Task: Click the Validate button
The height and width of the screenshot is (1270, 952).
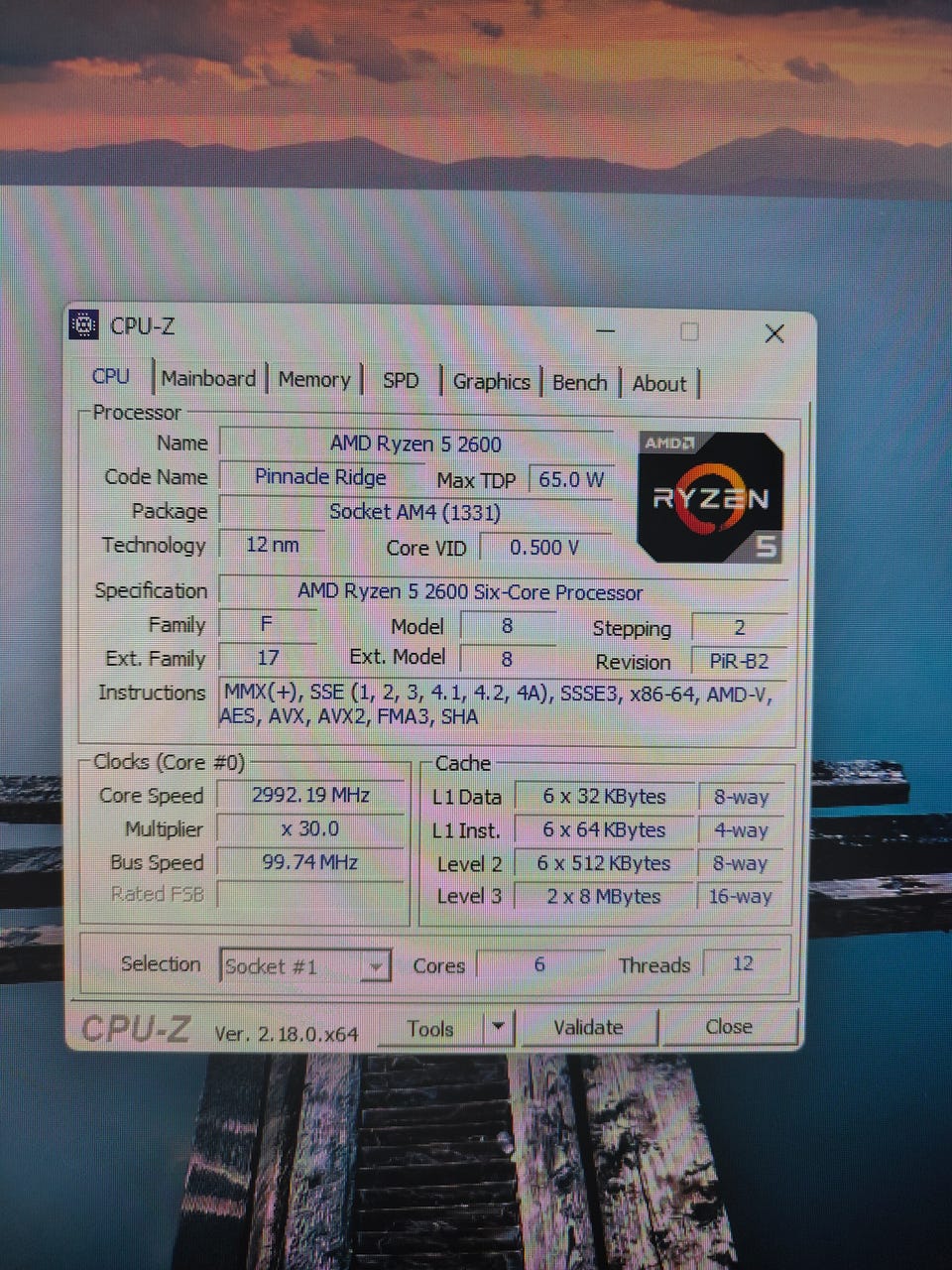Action: tap(588, 1028)
